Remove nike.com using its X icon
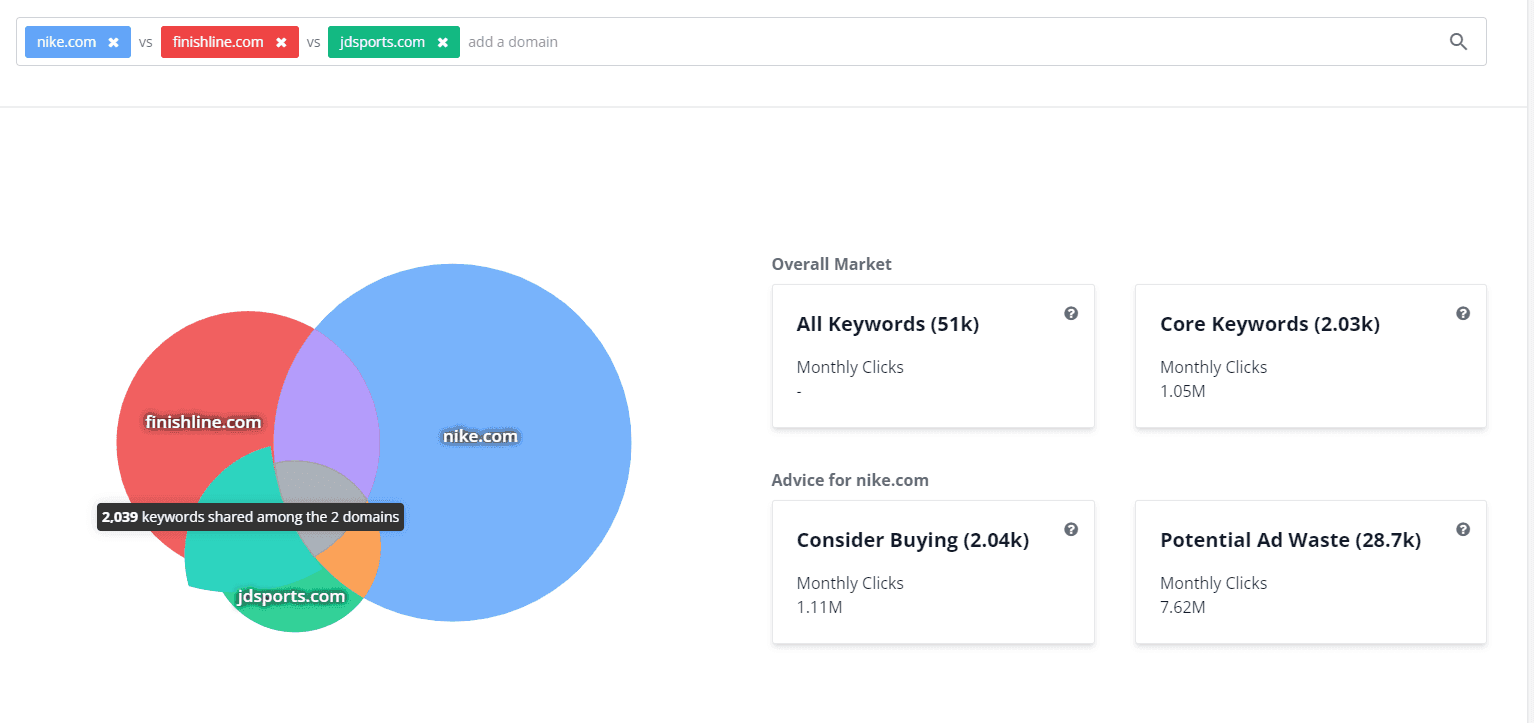Viewport: 1534px width, 723px height. tap(113, 42)
